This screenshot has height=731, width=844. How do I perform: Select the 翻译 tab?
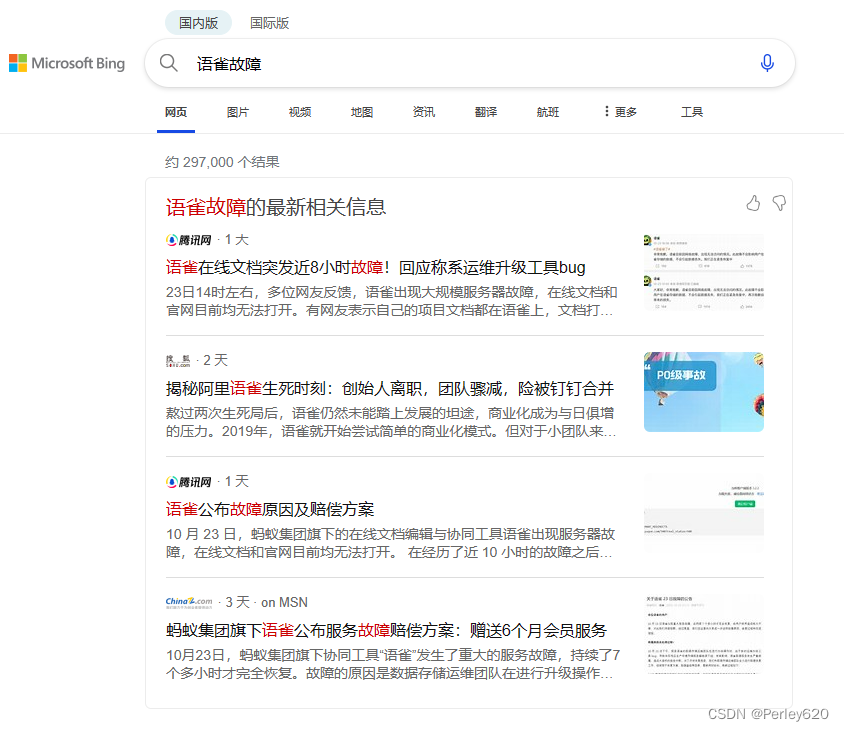(486, 112)
